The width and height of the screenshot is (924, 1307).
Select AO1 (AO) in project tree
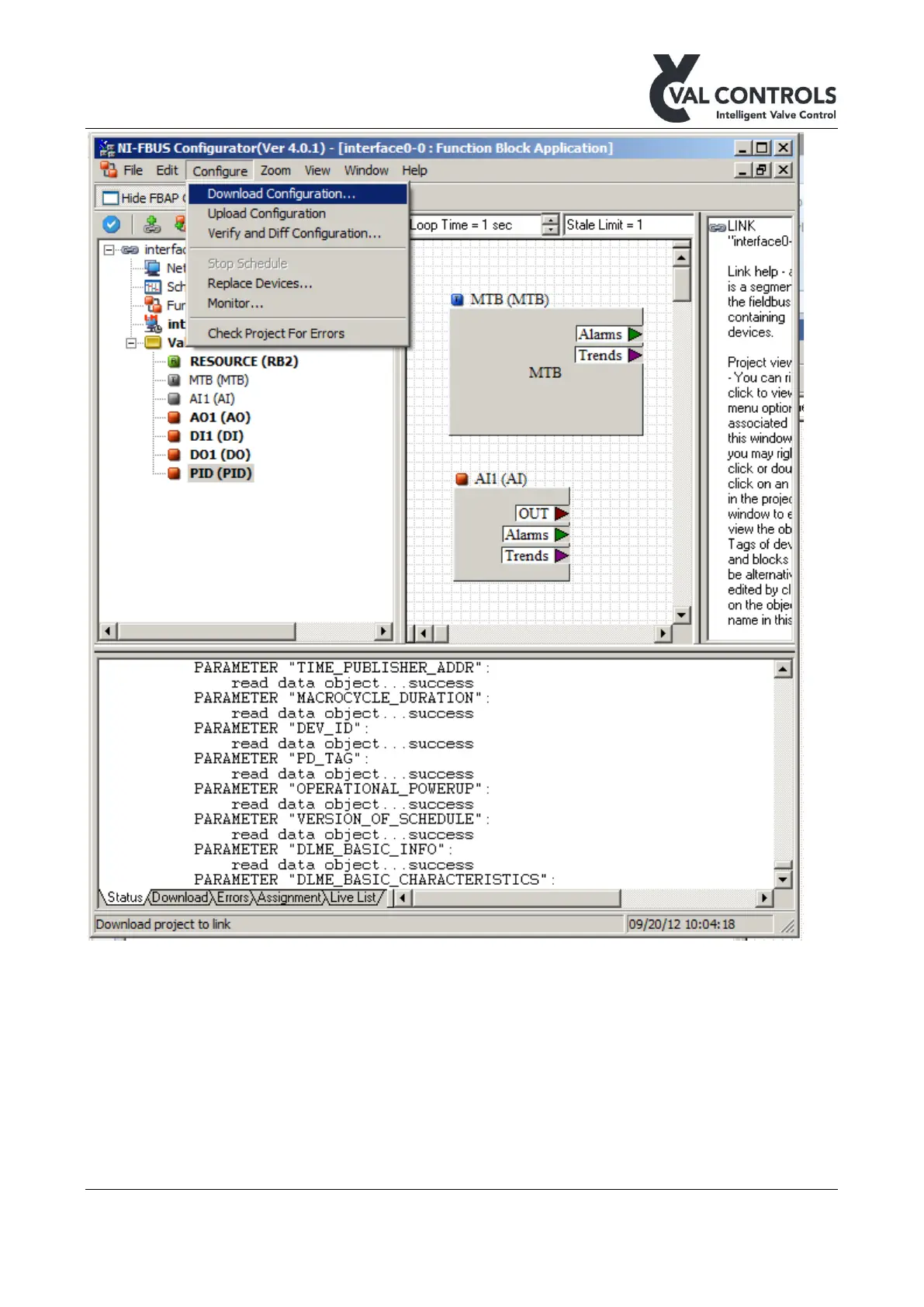[x=220, y=418]
